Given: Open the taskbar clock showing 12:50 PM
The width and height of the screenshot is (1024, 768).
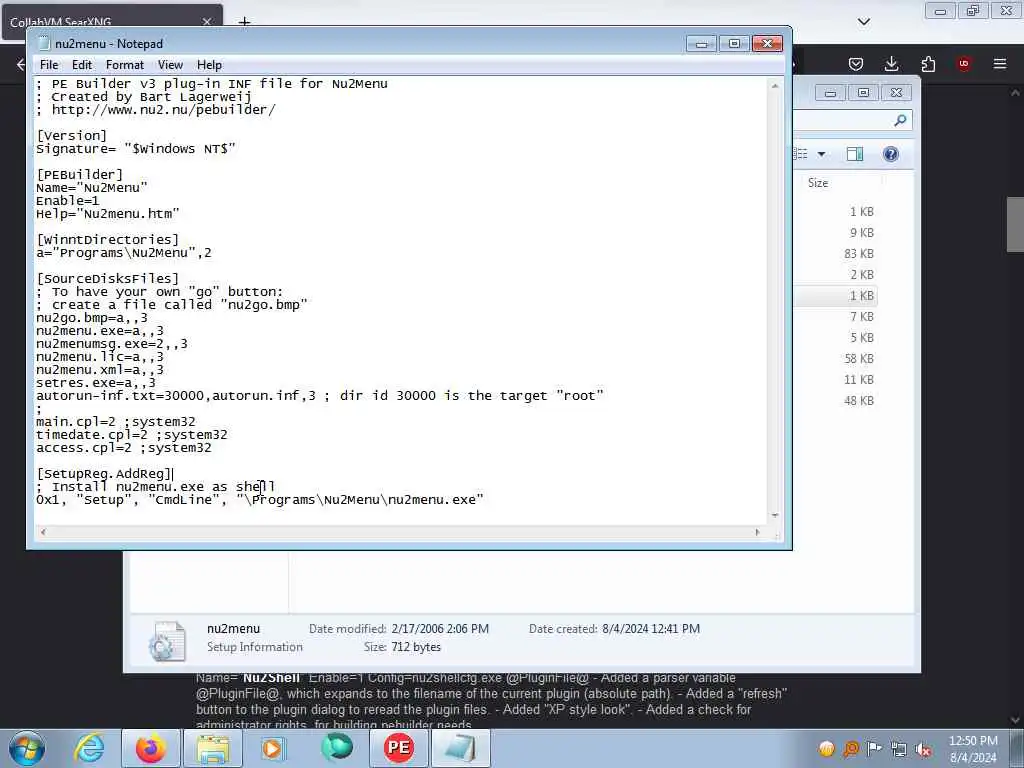Looking at the screenshot, I should [x=973, y=749].
